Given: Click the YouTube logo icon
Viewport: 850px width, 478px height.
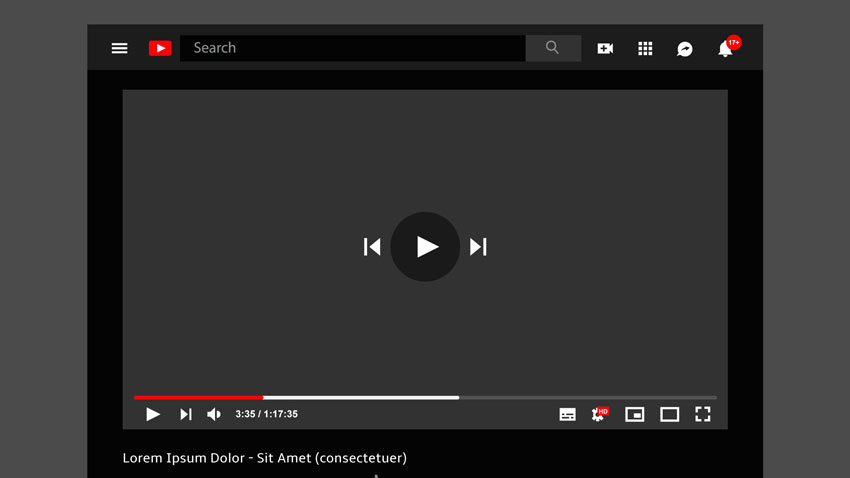Looking at the screenshot, I should point(160,48).
